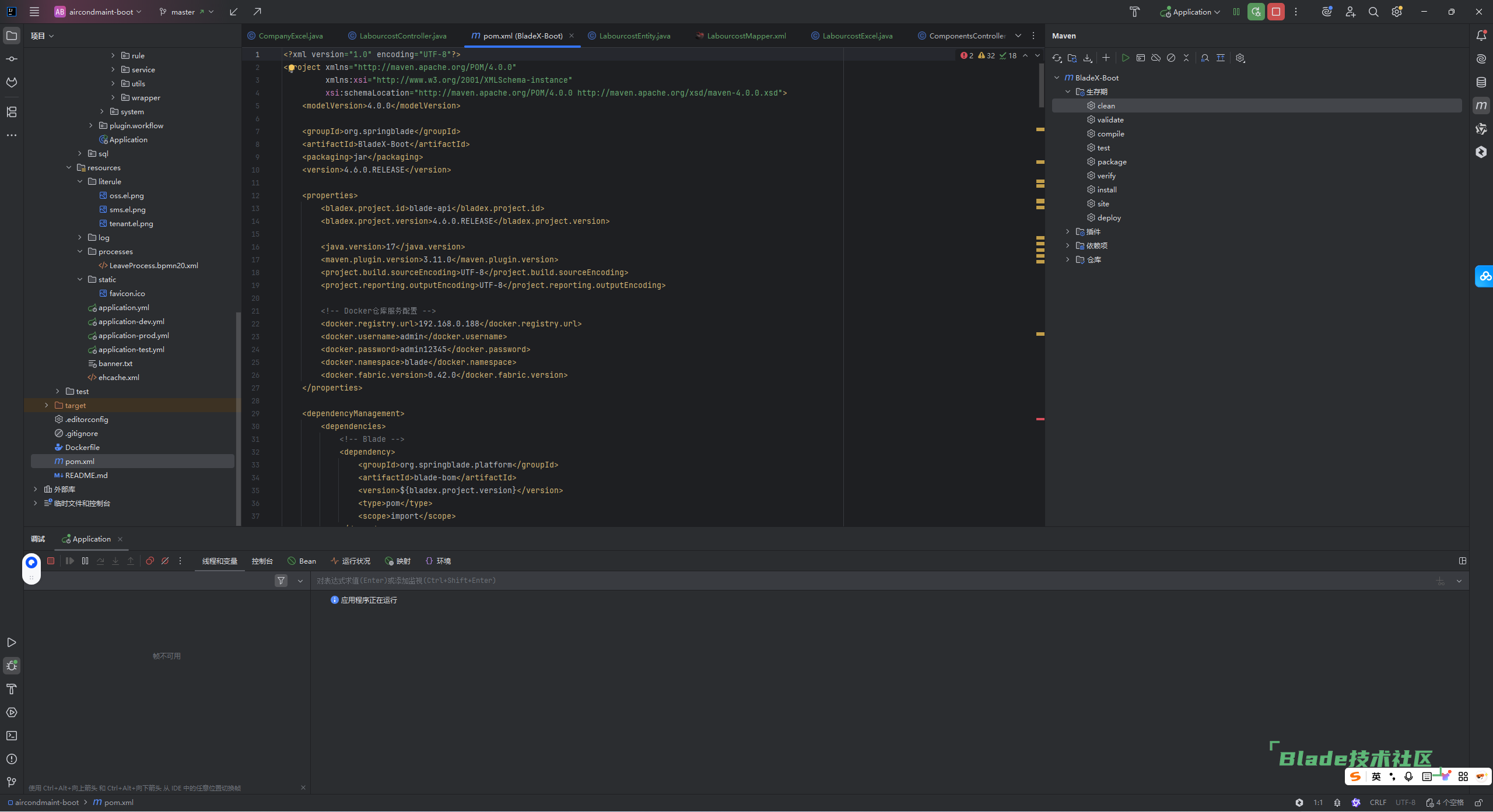The height and width of the screenshot is (812, 1493).
Task: Click Execute Maven Goal icon
Action: 1141,58
